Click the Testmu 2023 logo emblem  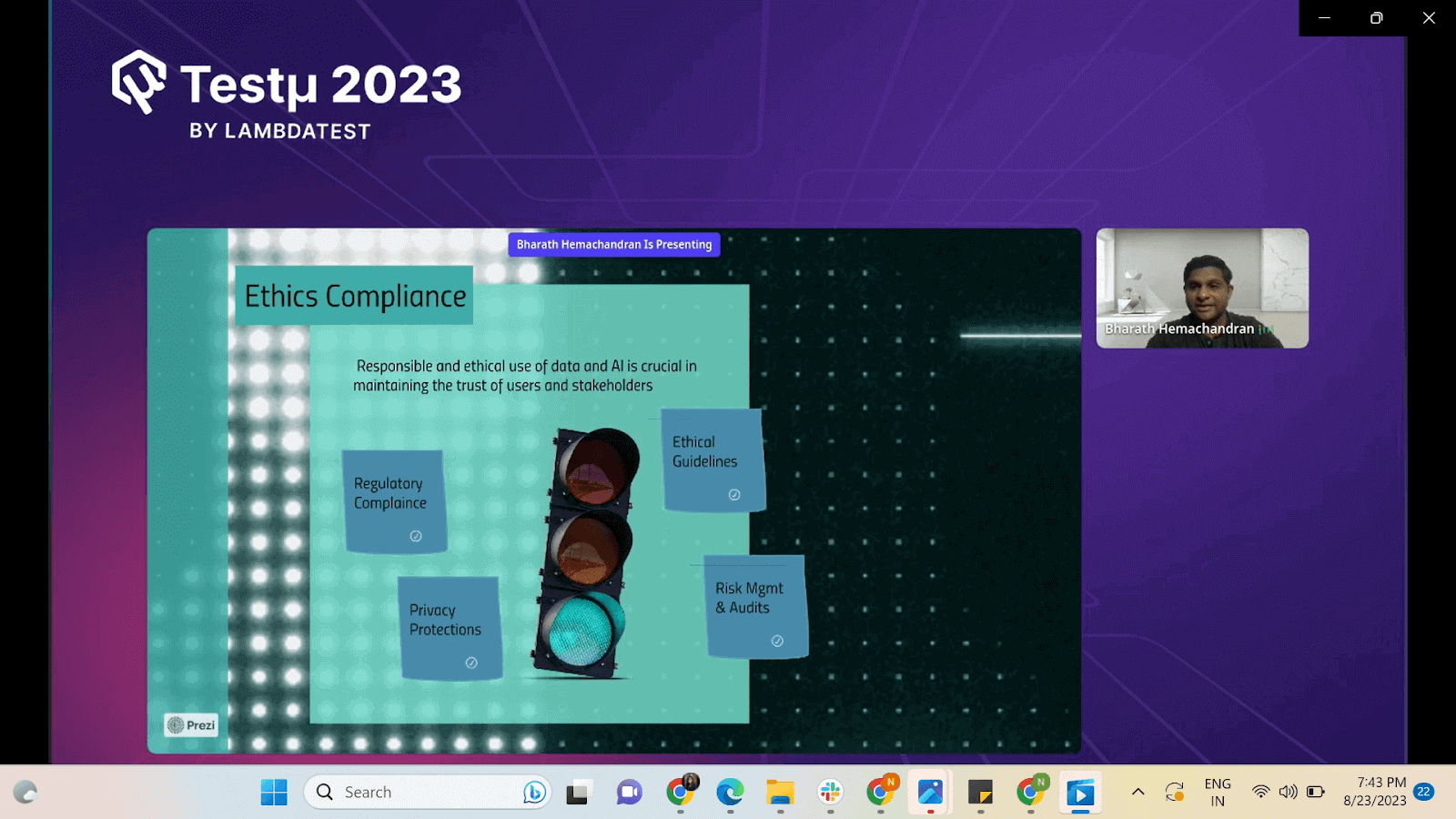click(139, 82)
